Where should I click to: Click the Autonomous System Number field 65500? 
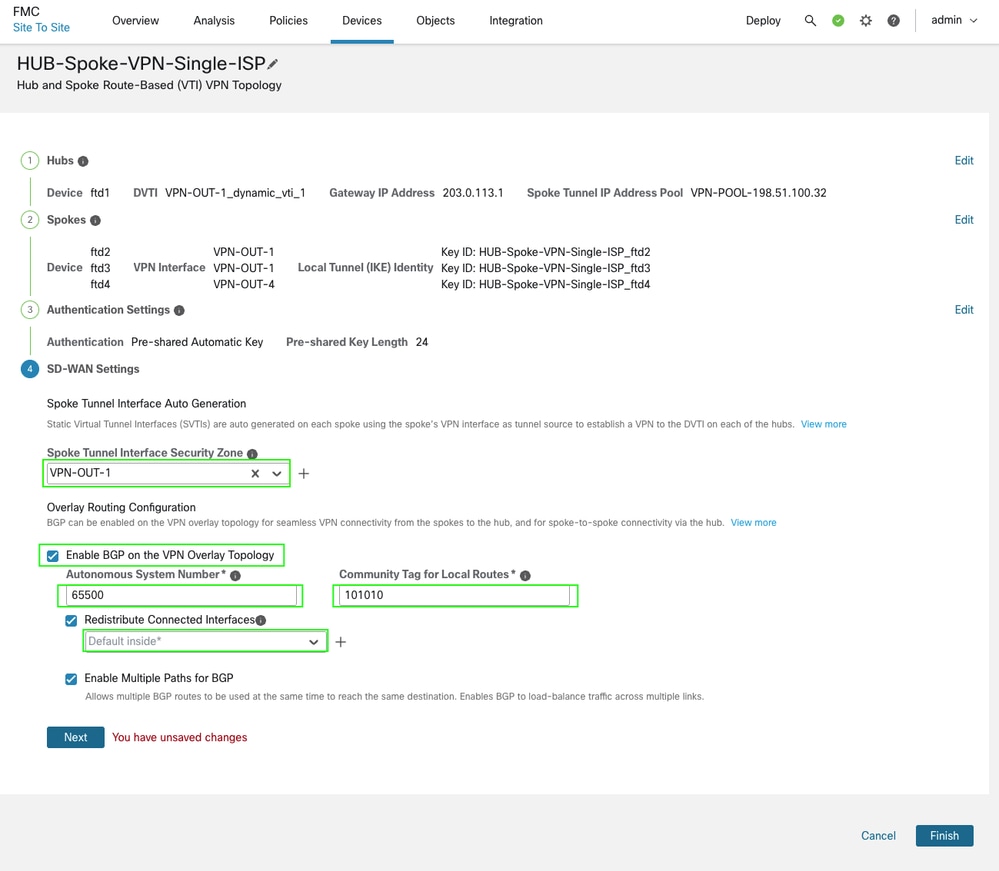pyautogui.click(x=181, y=595)
